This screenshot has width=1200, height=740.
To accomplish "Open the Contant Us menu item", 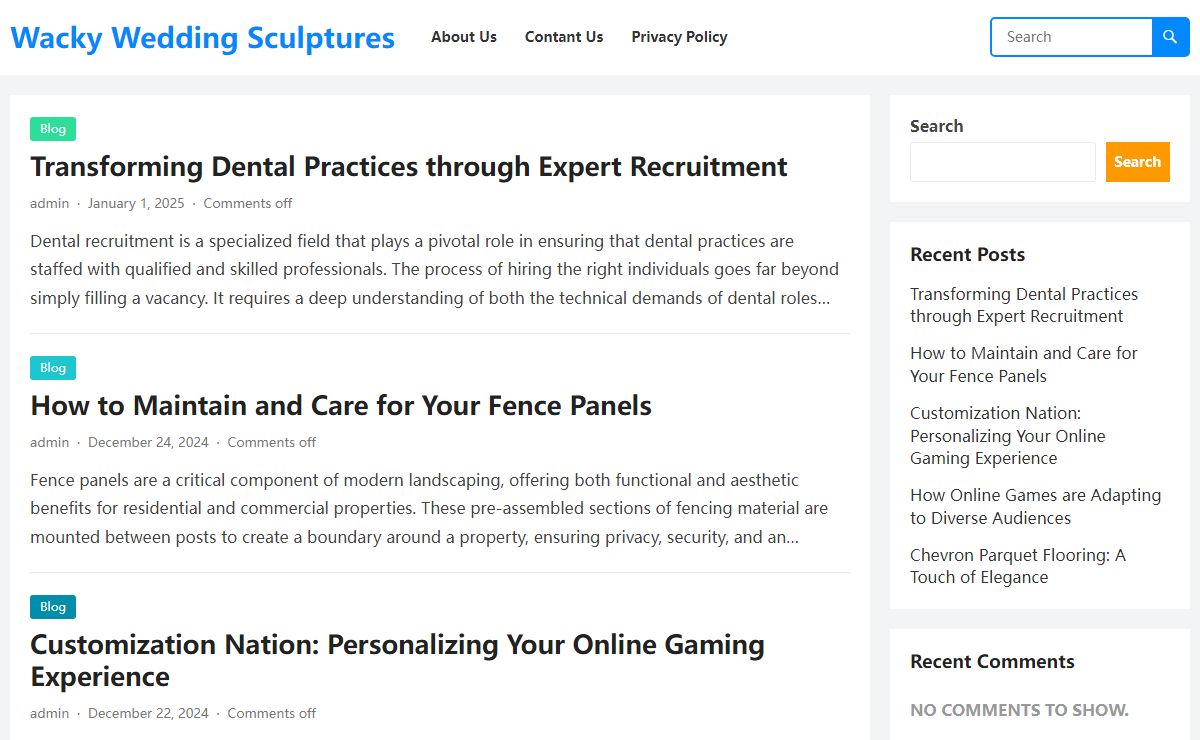I will pyautogui.click(x=564, y=37).
